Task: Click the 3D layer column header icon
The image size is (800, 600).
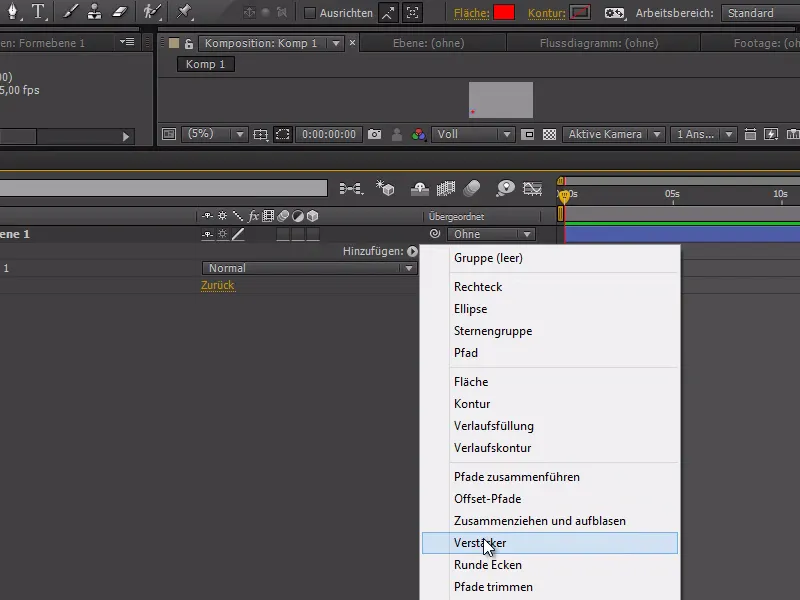Action: (x=312, y=216)
